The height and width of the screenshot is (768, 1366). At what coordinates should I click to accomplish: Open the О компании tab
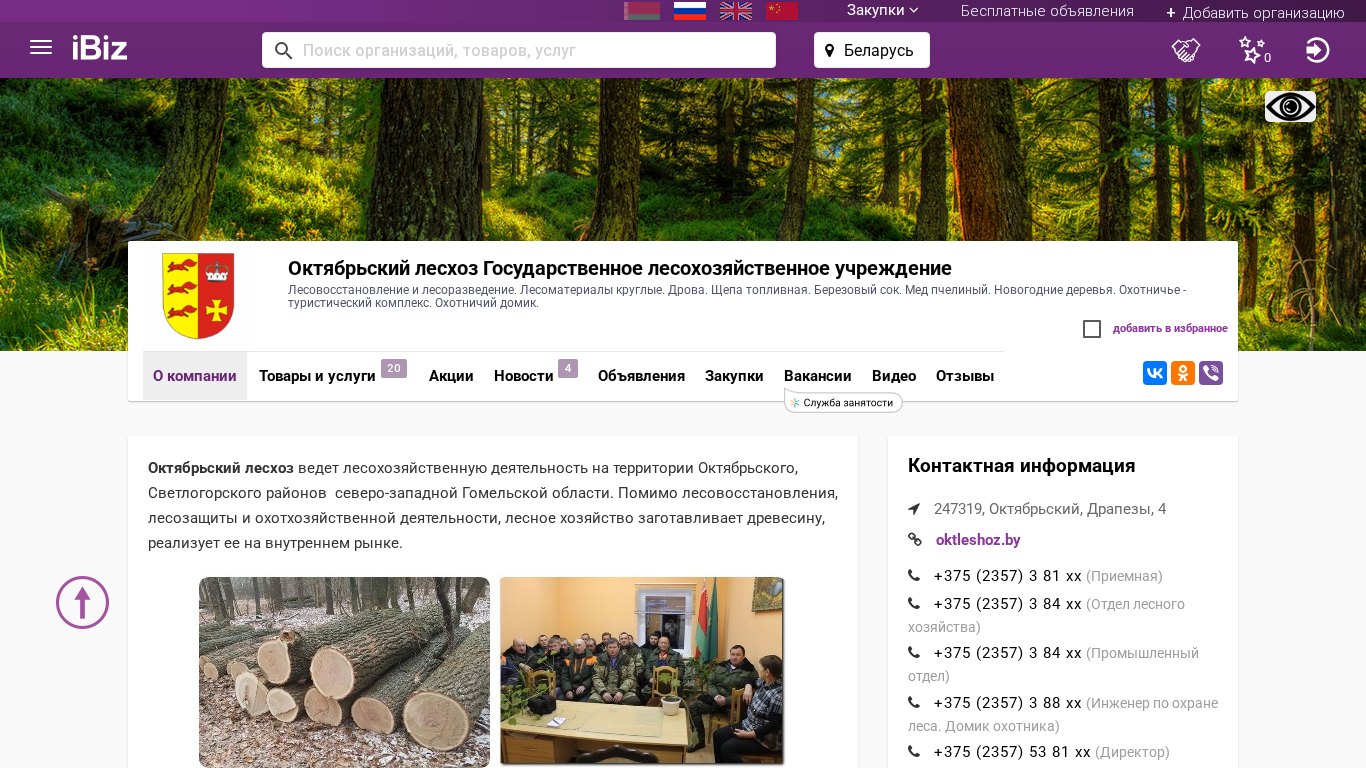(195, 376)
